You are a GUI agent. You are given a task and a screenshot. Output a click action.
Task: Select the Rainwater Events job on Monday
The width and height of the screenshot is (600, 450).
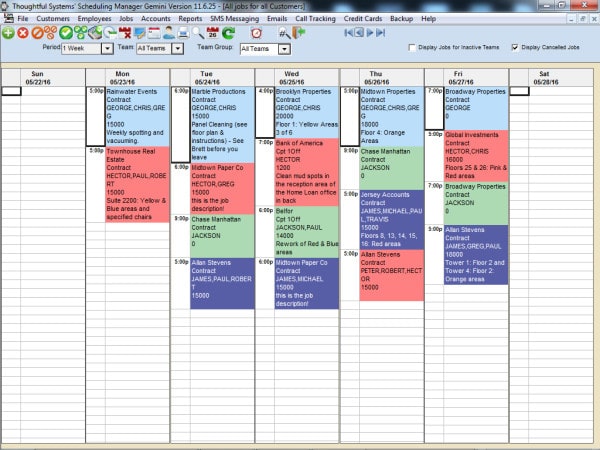137,116
